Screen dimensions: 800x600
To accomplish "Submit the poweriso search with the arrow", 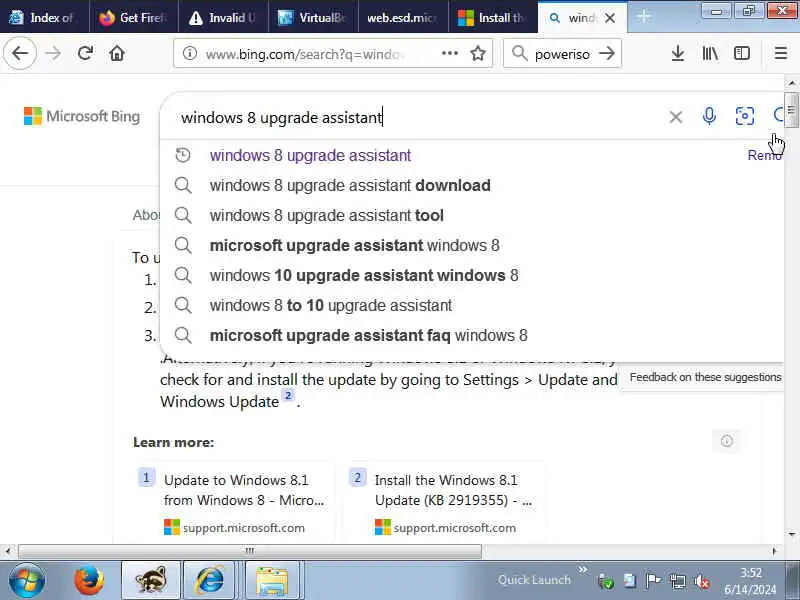I will click(607, 53).
